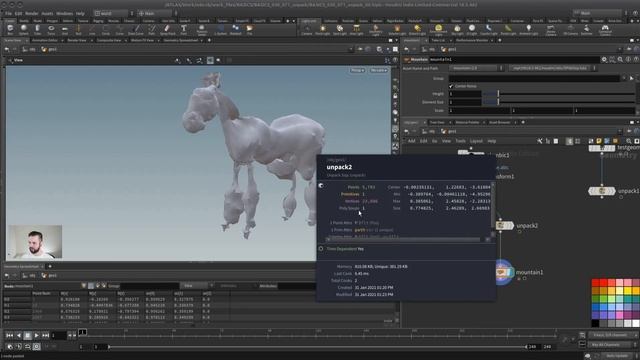
Task: Switch to the Performance Monitor tab
Action: coord(472,40)
